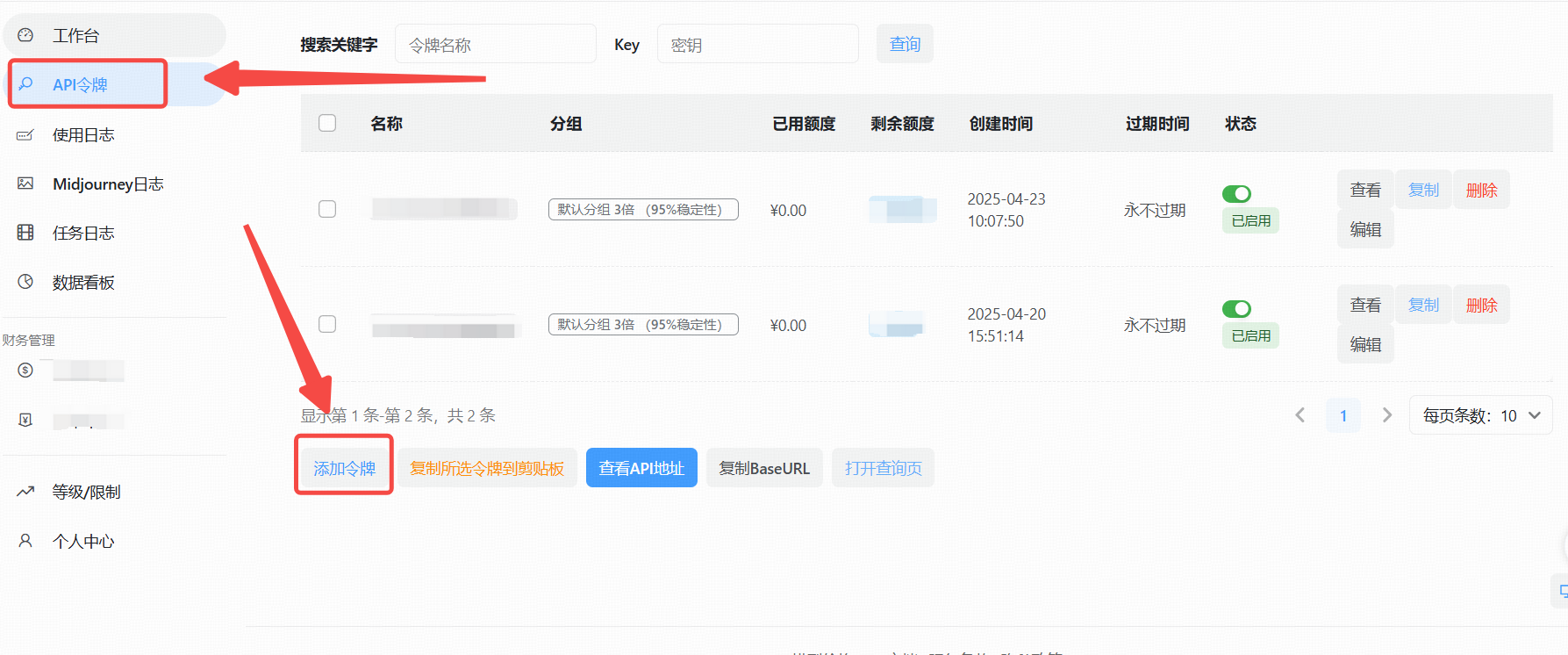The width and height of the screenshot is (1568, 655).
Task: Click 删除 for the 2025-04-20 token
Action: [1481, 305]
